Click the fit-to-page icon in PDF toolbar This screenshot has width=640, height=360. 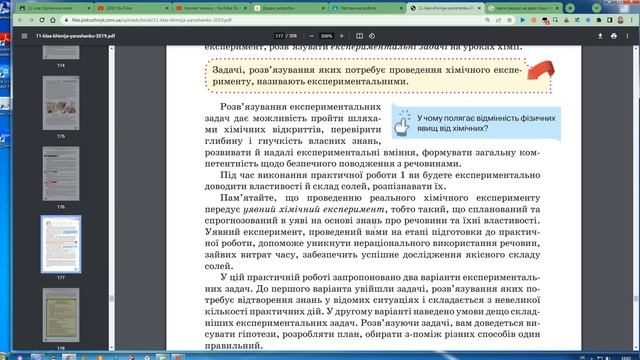pos(359,36)
